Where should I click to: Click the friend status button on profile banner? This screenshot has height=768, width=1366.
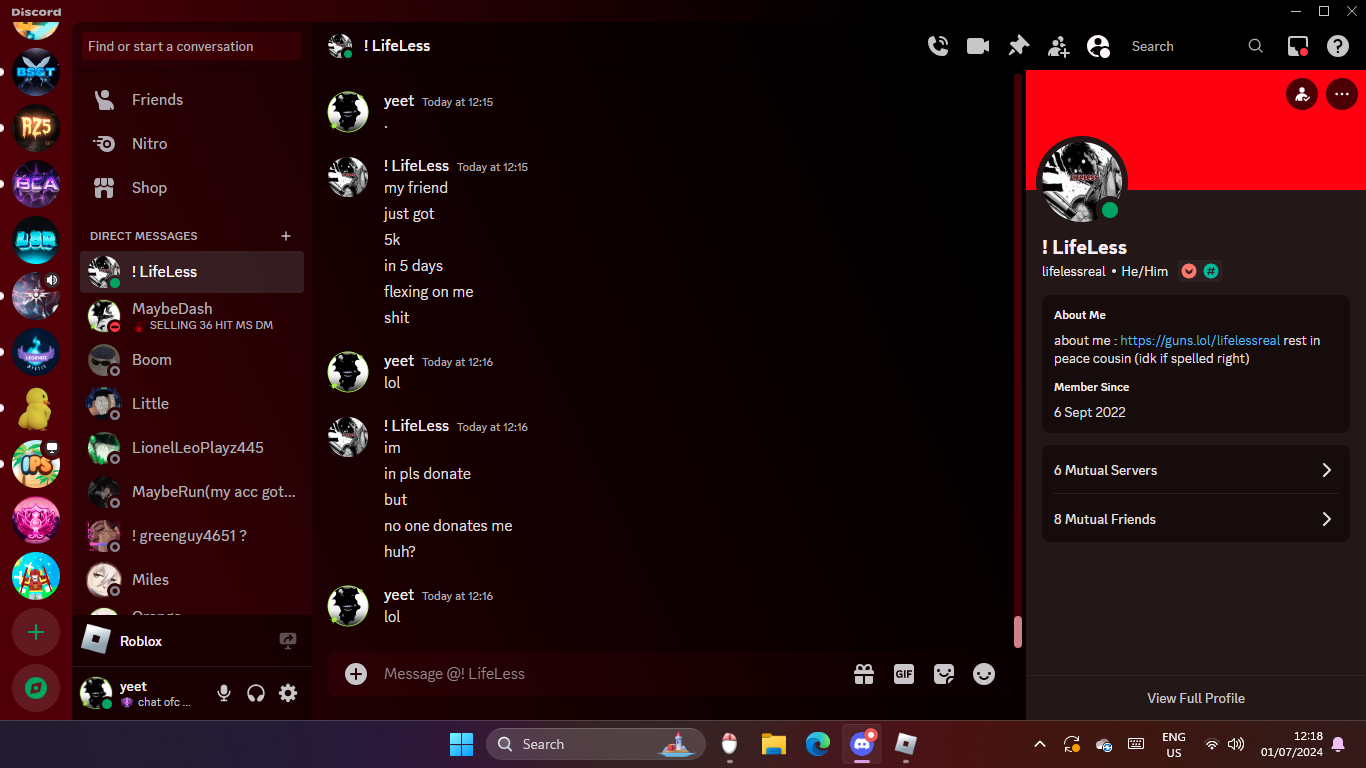click(x=1302, y=94)
